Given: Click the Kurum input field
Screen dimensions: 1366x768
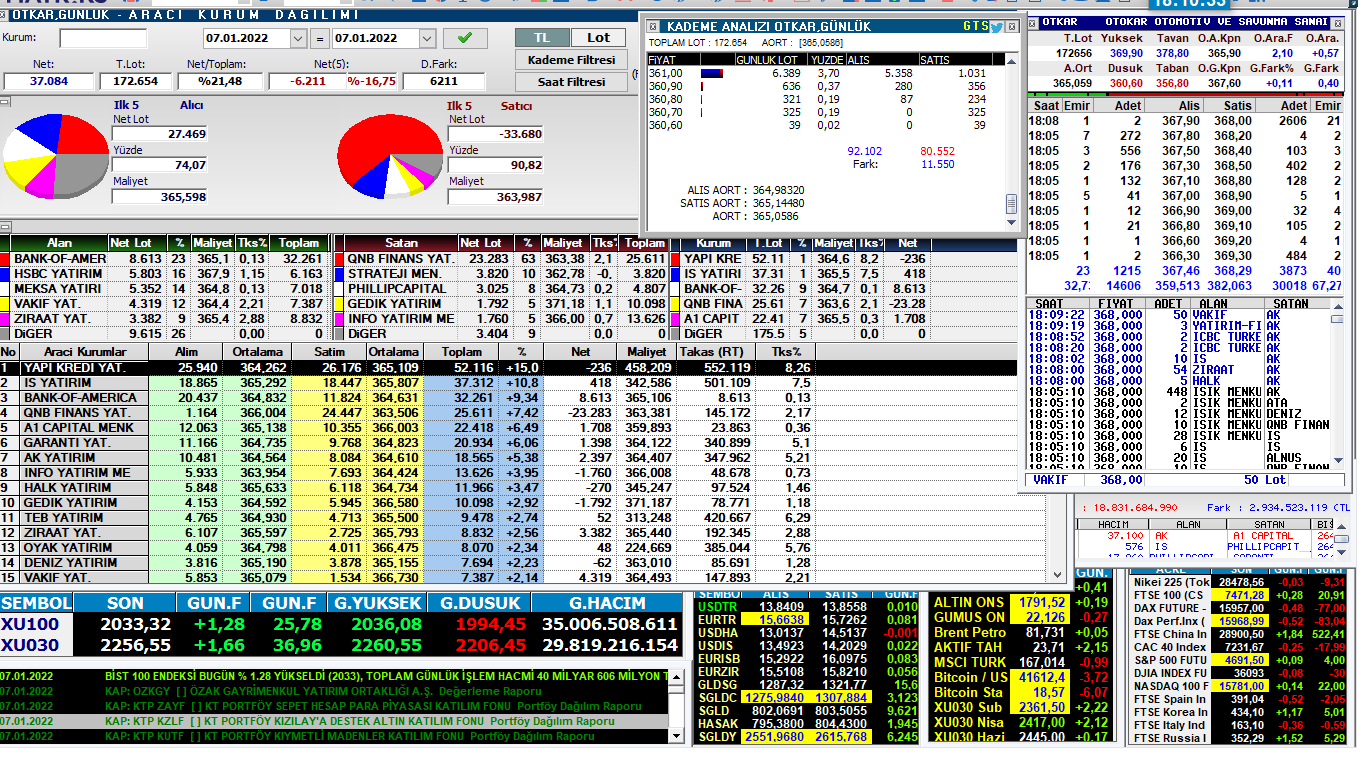Looking at the screenshot, I should [x=103, y=38].
